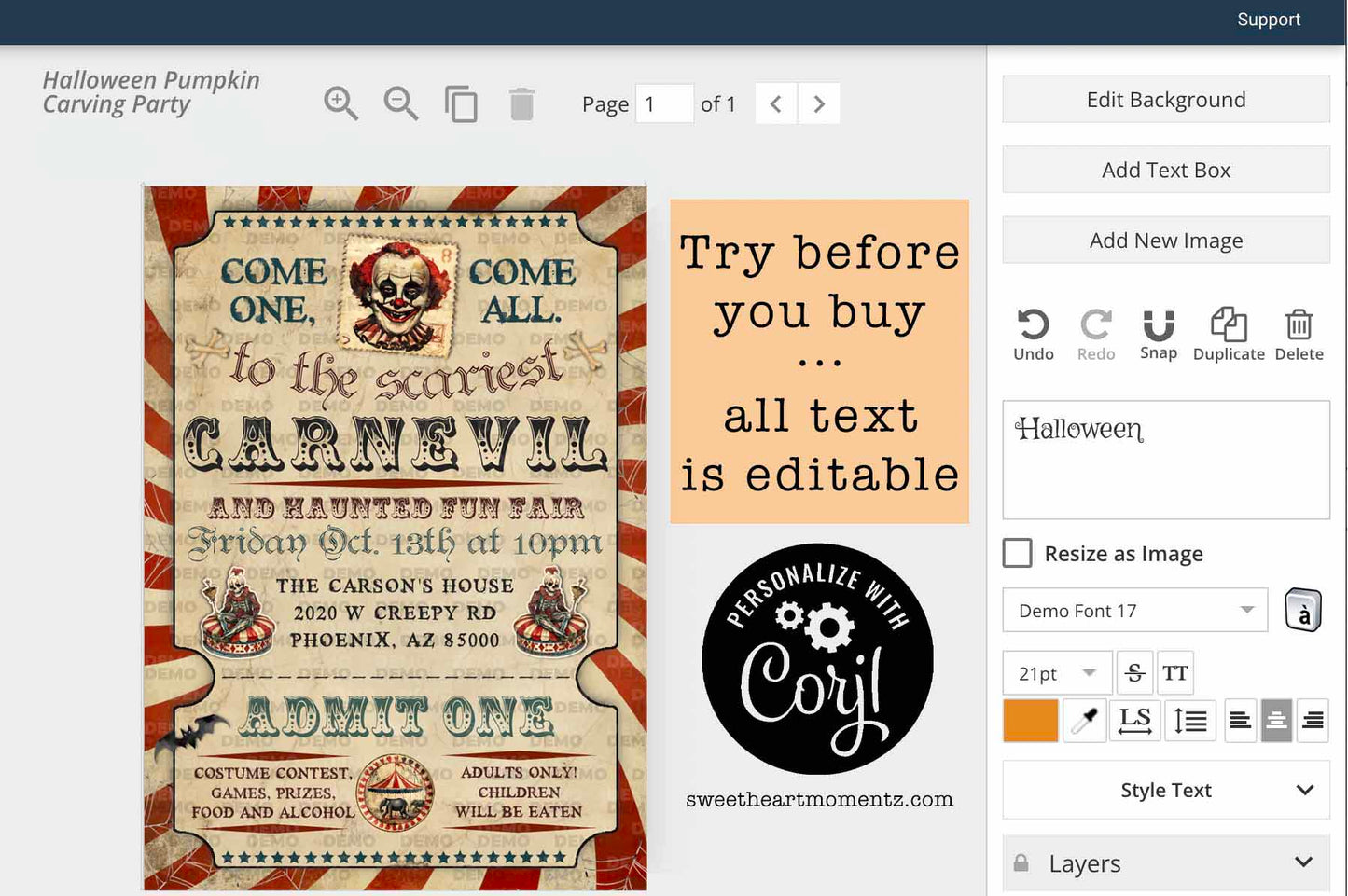1348x896 pixels.
Task: Pick a color with the eyedropper tool
Action: [x=1084, y=721]
